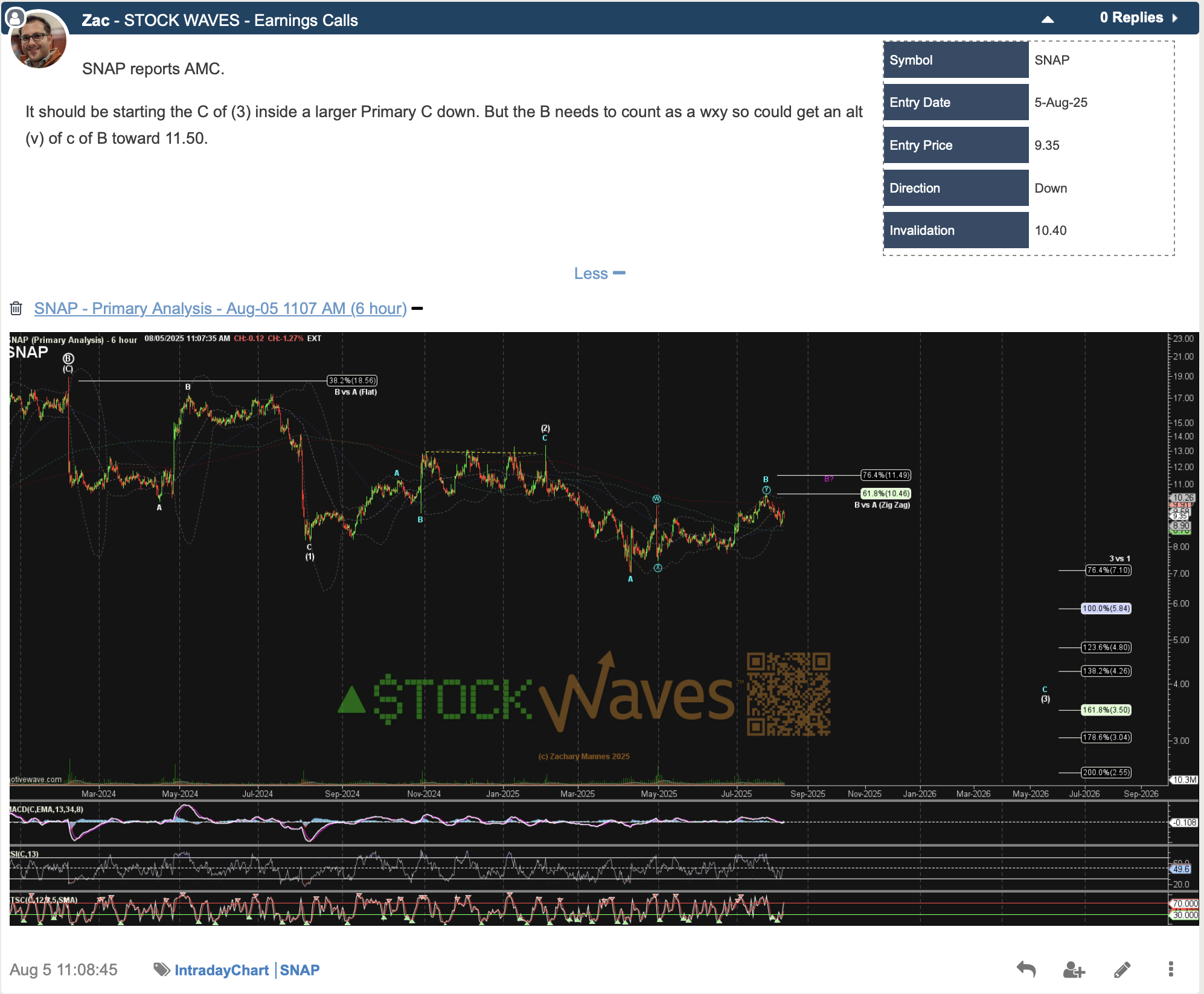Click the Invalidation value 10.40

(1051, 230)
